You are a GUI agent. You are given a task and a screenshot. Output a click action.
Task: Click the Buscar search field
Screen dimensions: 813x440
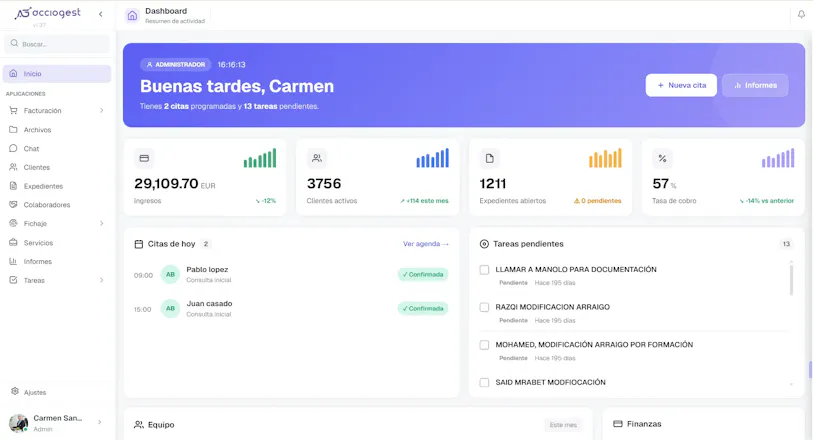coord(57,44)
